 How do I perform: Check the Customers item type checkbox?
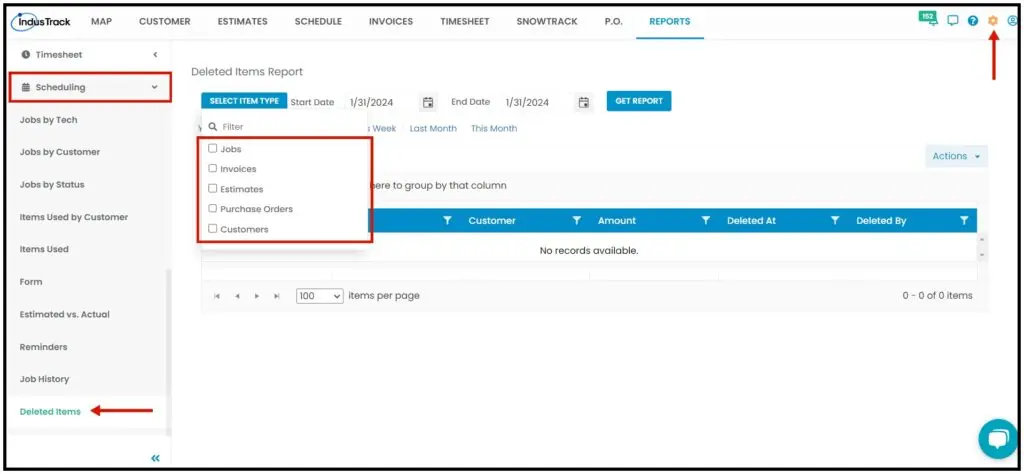click(x=212, y=229)
